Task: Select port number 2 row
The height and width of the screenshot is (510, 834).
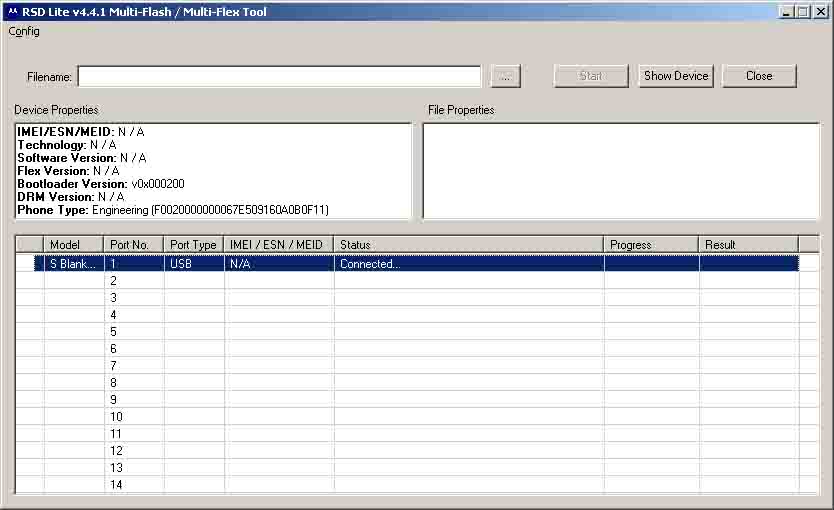Action: tap(417, 281)
